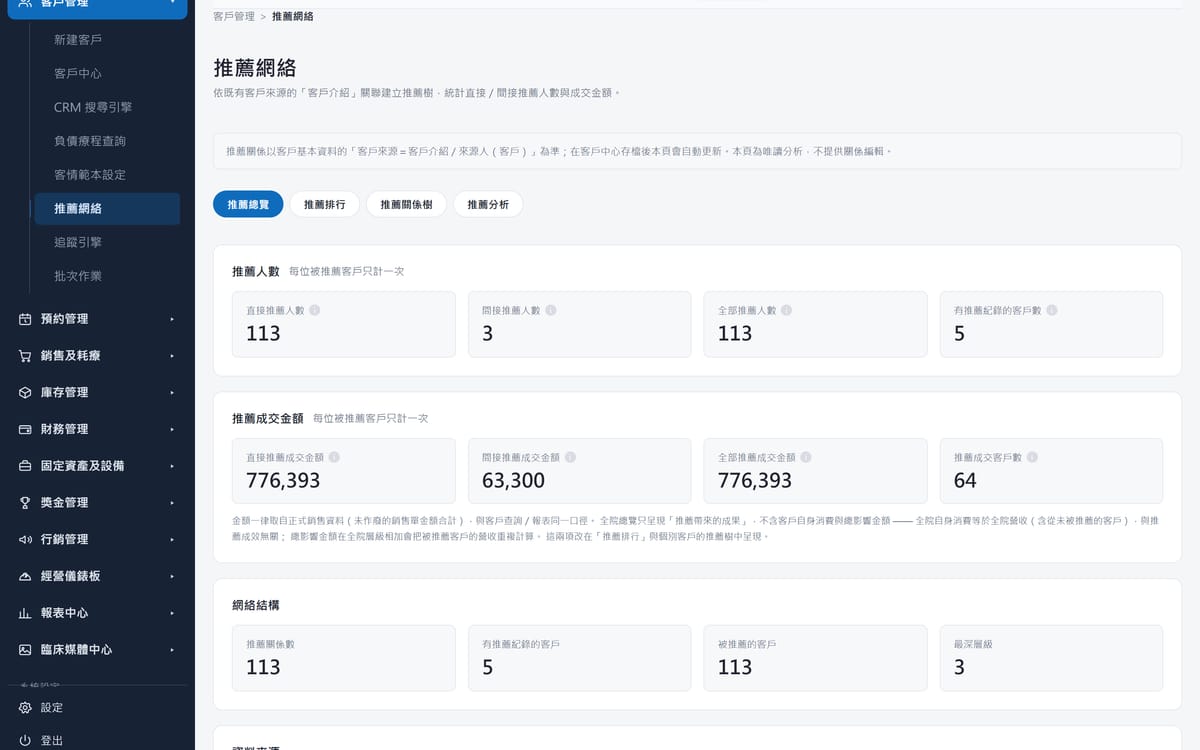Click the 網絡結構 section title
This screenshot has width=1200, height=750.
256,605
